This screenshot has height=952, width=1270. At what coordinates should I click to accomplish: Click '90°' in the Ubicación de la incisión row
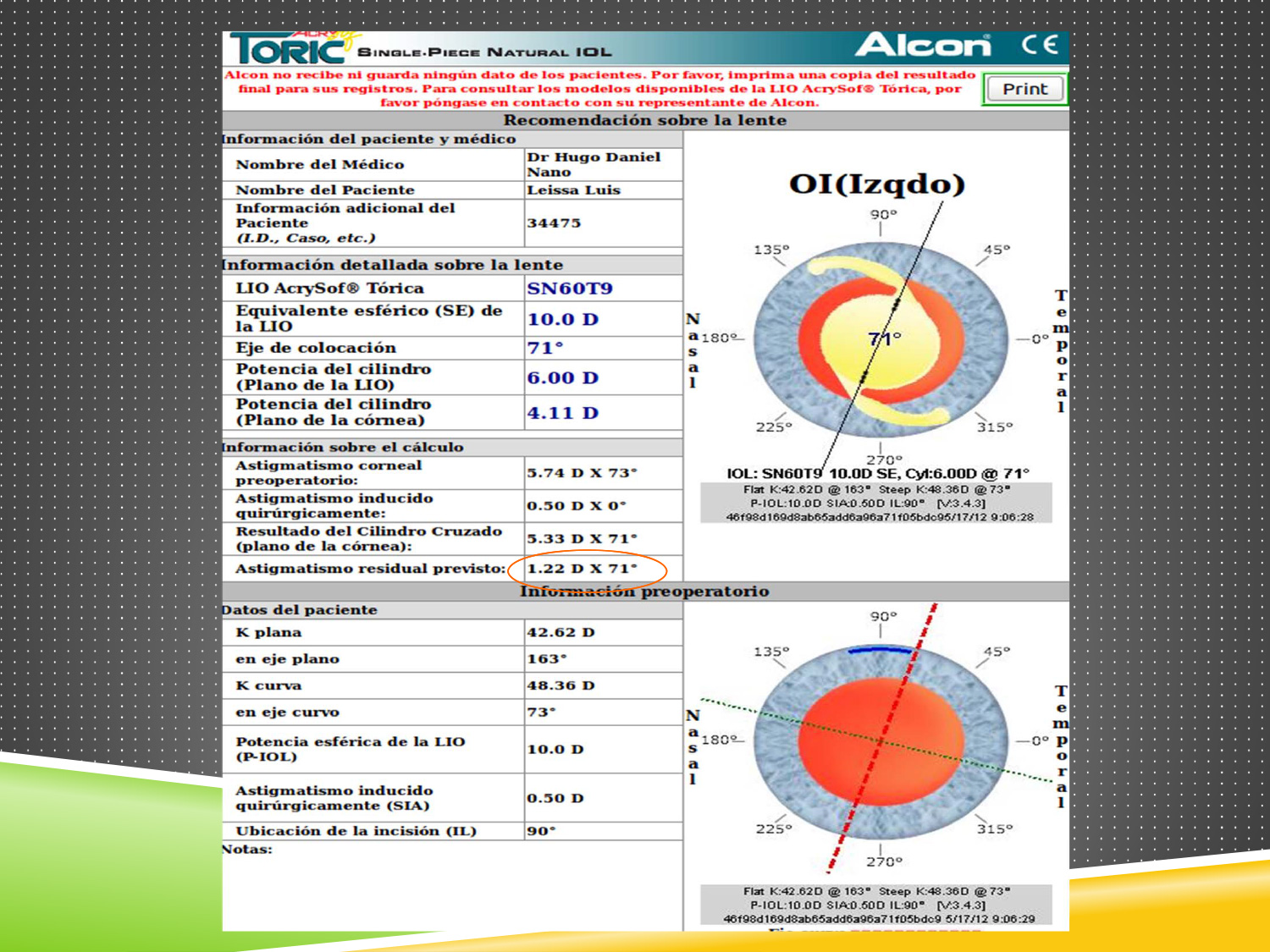tap(541, 831)
